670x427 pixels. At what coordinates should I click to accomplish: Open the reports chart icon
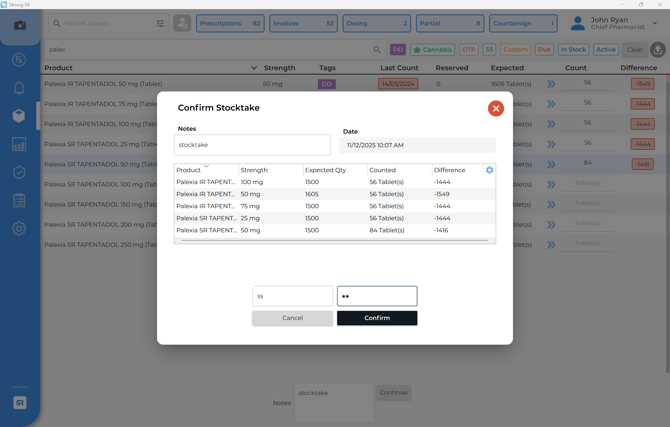(x=19, y=144)
